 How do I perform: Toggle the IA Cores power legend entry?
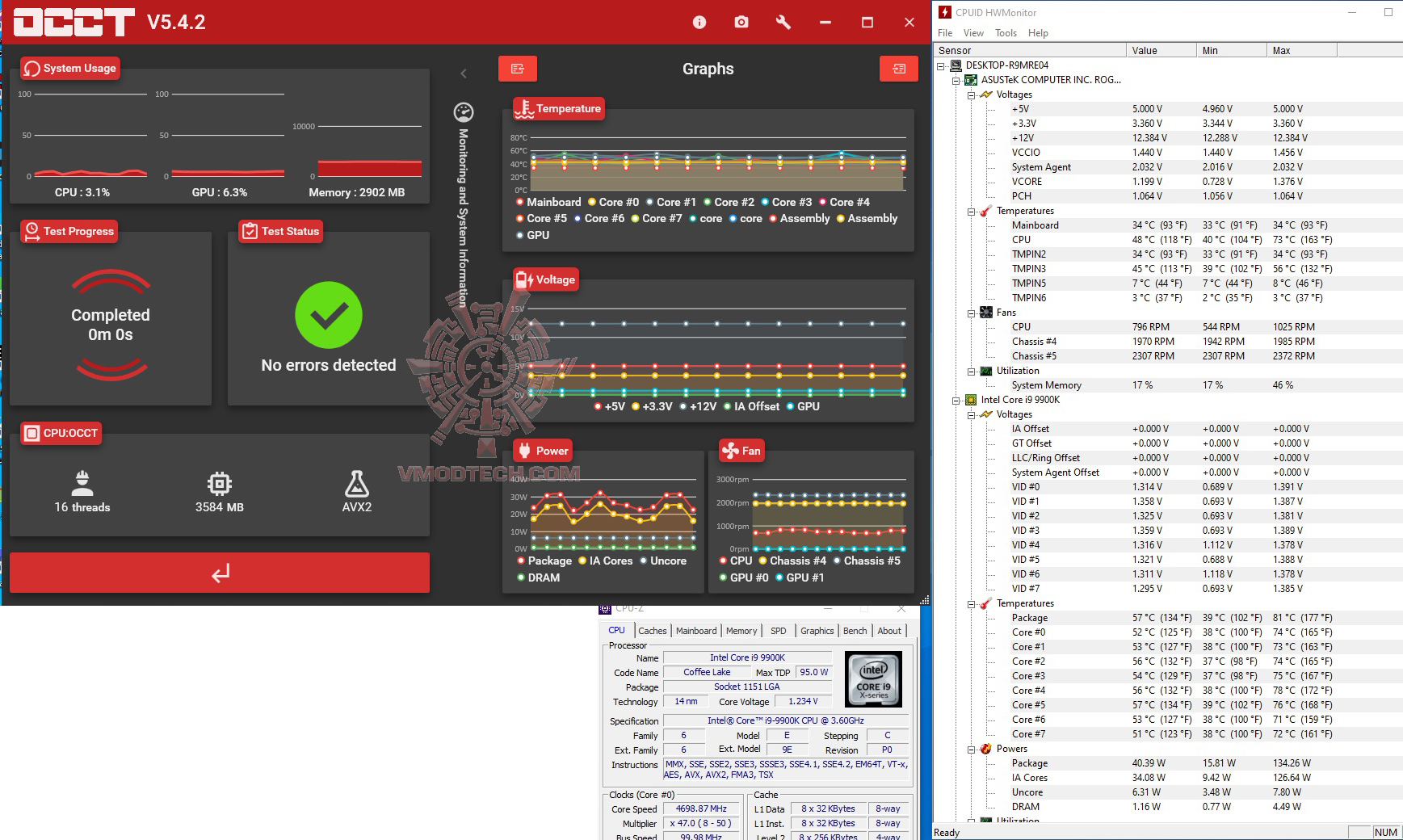606,561
